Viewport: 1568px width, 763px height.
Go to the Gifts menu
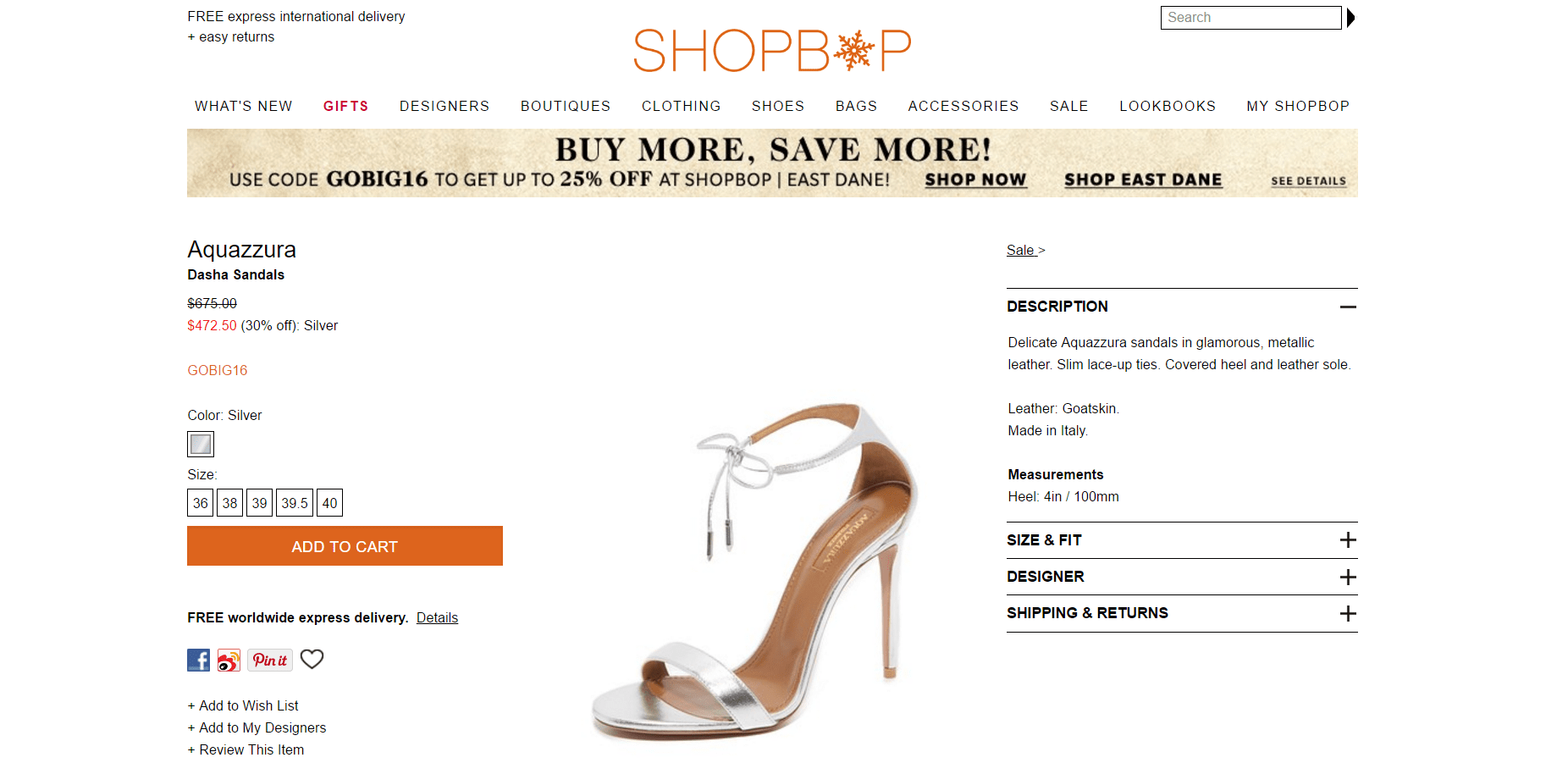(x=345, y=106)
